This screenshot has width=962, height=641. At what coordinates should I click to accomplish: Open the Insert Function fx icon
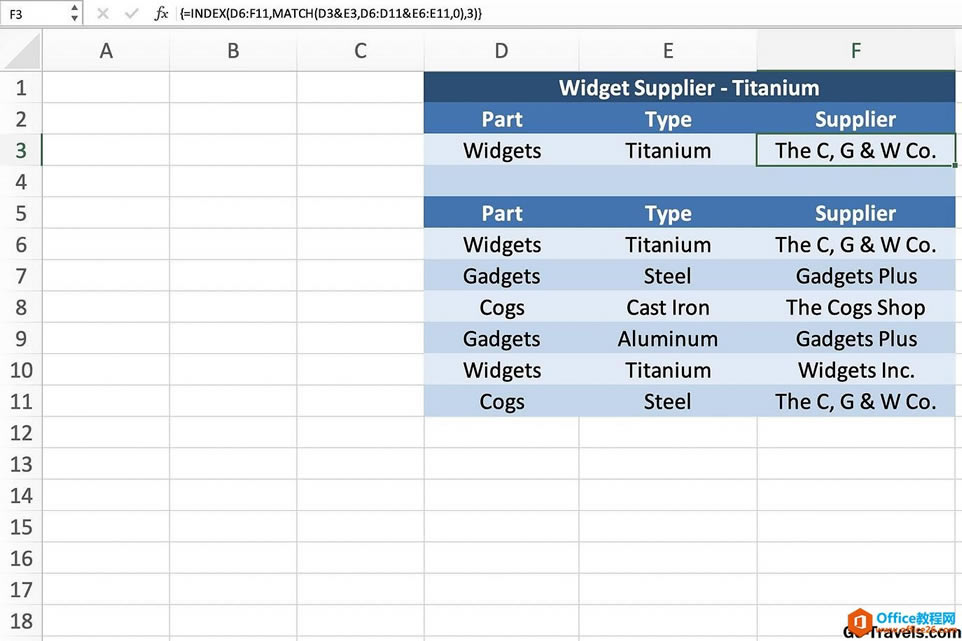161,13
